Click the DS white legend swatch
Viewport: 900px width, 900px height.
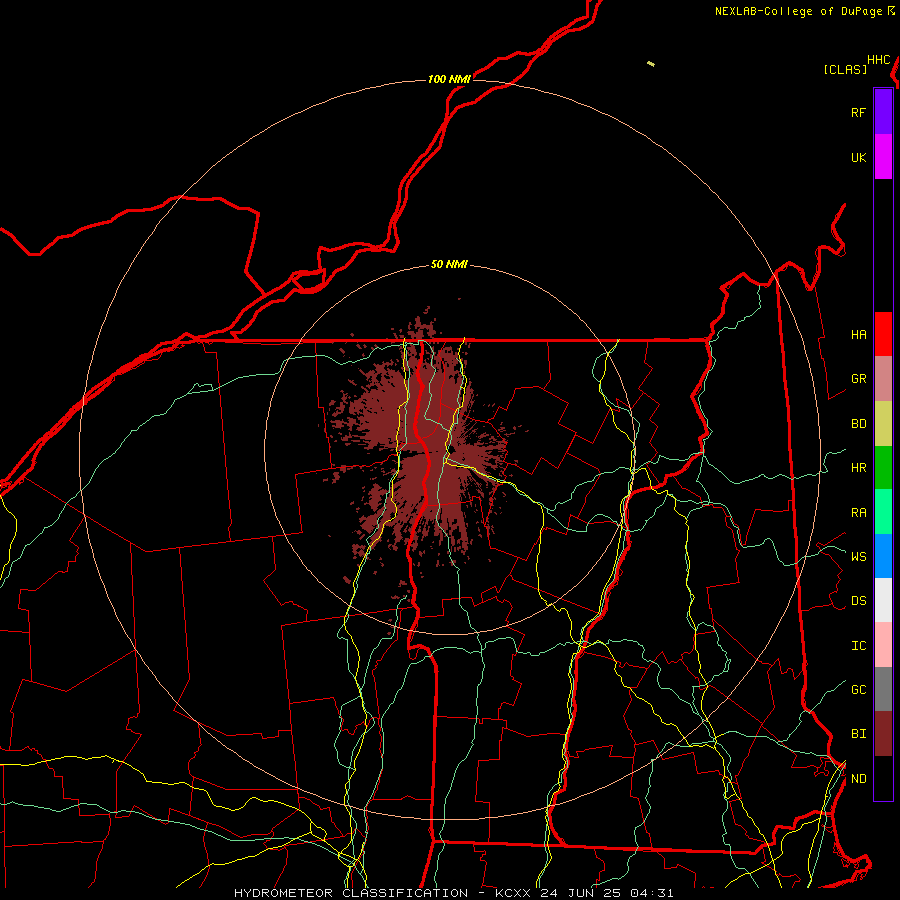tap(883, 600)
